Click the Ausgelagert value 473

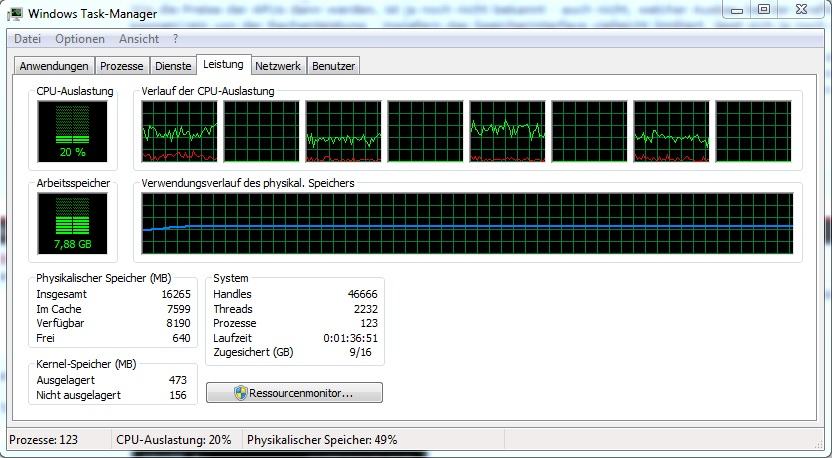(178, 380)
